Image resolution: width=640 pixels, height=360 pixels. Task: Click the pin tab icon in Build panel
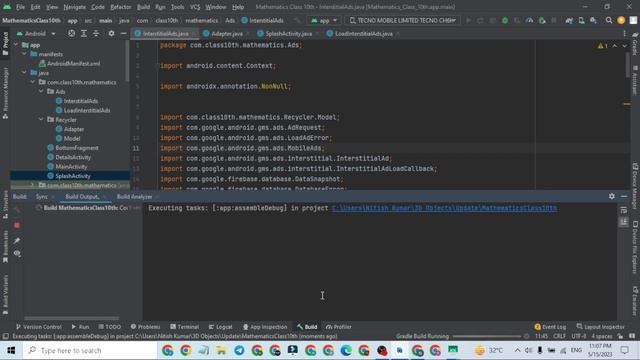pyautogui.click(x=17, y=240)
